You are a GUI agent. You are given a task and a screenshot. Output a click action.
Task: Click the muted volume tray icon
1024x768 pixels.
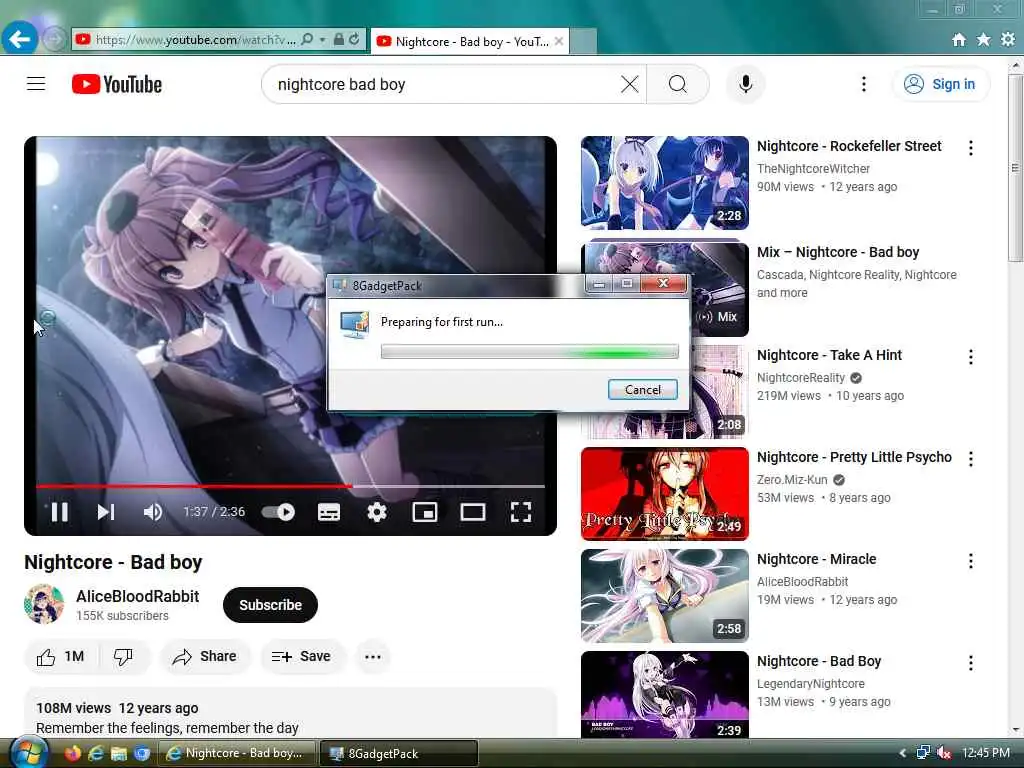(944, 753)
